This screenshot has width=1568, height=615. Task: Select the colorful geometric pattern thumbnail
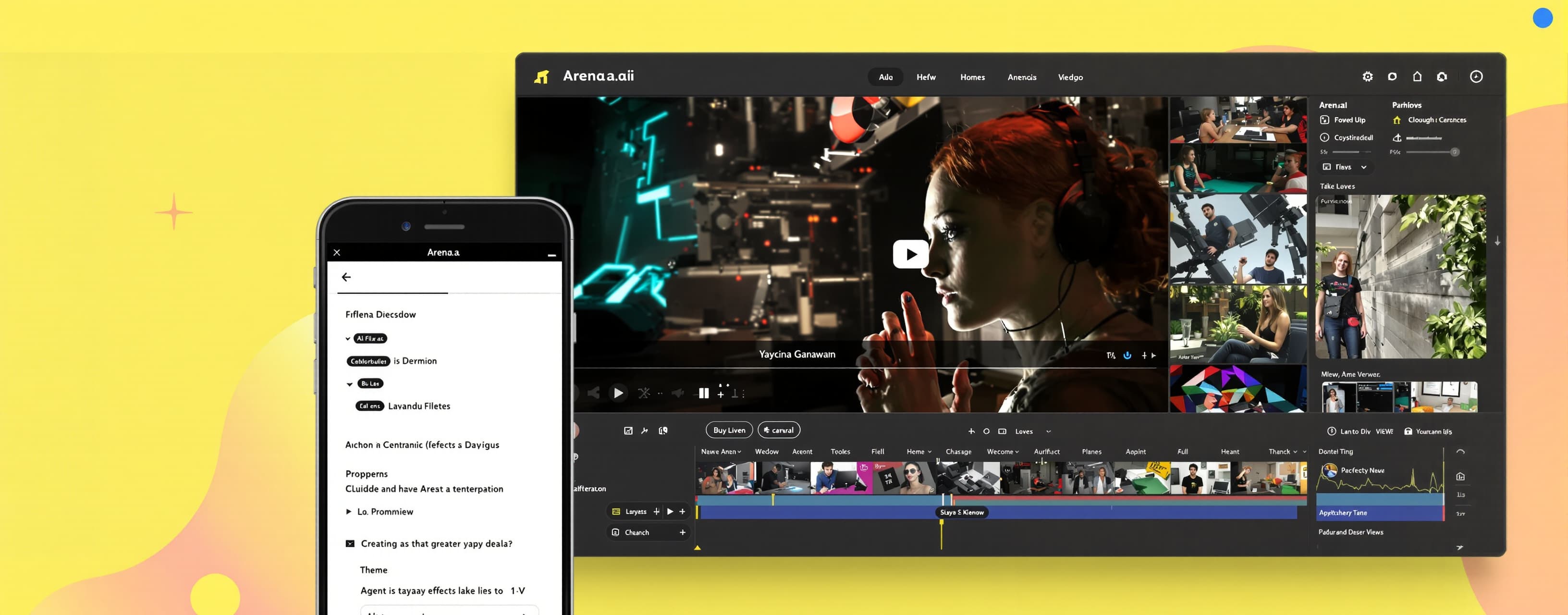(1237, 389)
